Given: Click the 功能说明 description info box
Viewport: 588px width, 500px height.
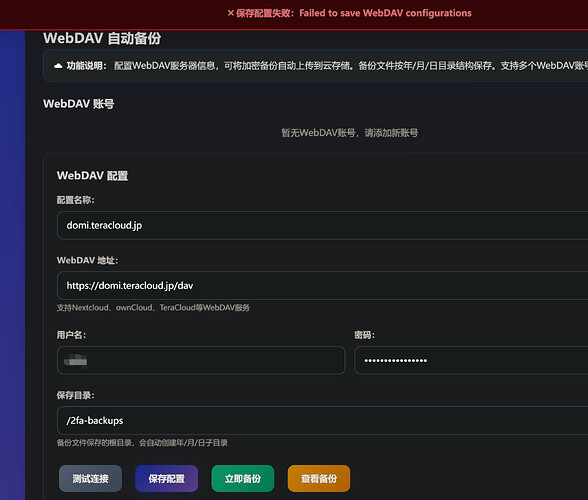Looking at the screenshot, I should 316,66.
